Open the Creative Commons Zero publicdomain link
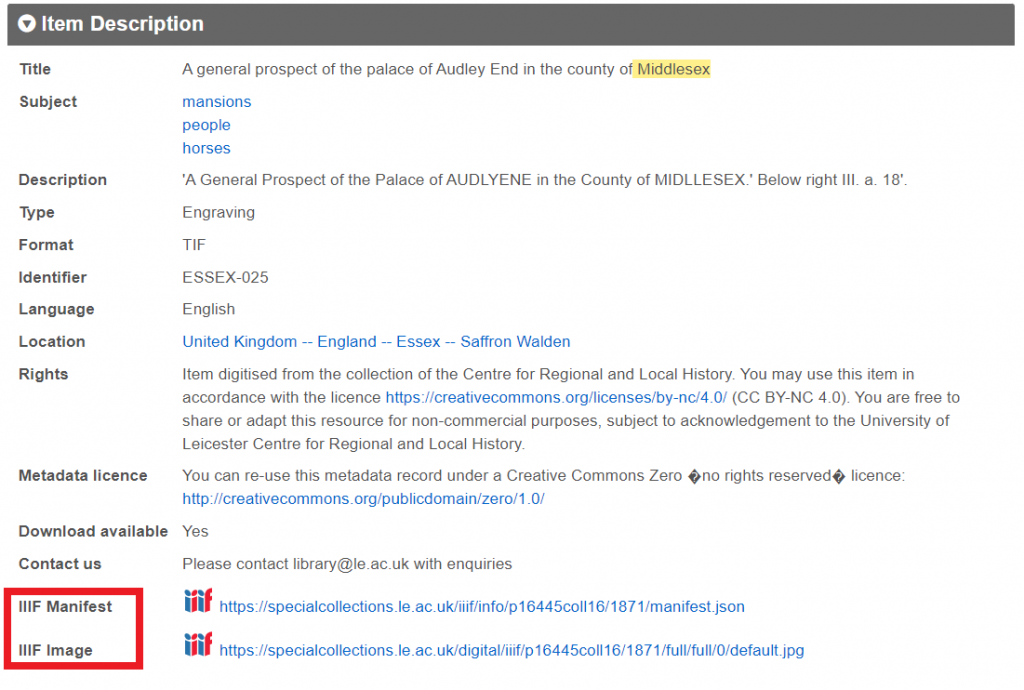Viewport: 1024px width, 690px height. [363, 499]
